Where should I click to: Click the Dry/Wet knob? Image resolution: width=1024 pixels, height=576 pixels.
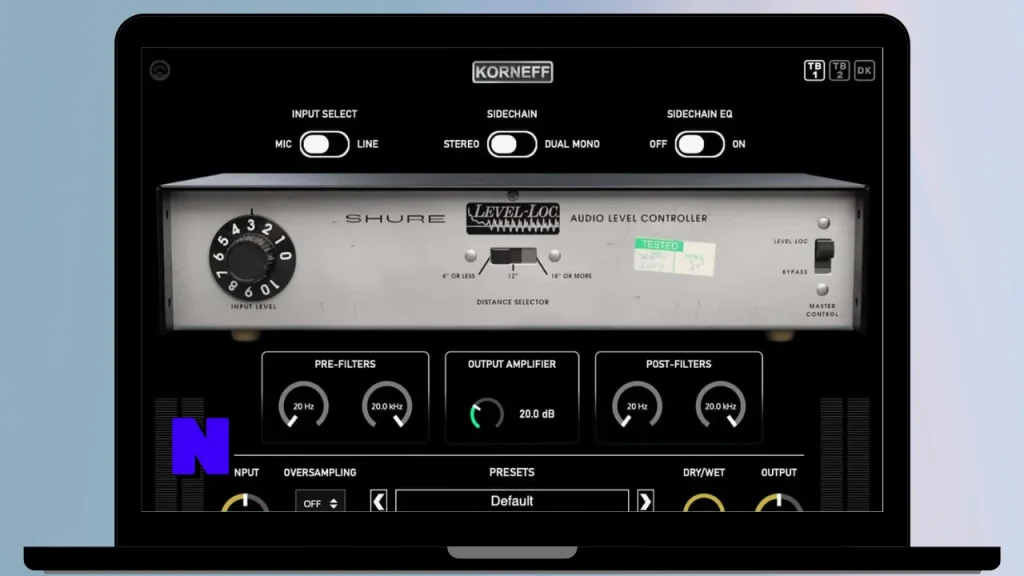tap(703, 503)
